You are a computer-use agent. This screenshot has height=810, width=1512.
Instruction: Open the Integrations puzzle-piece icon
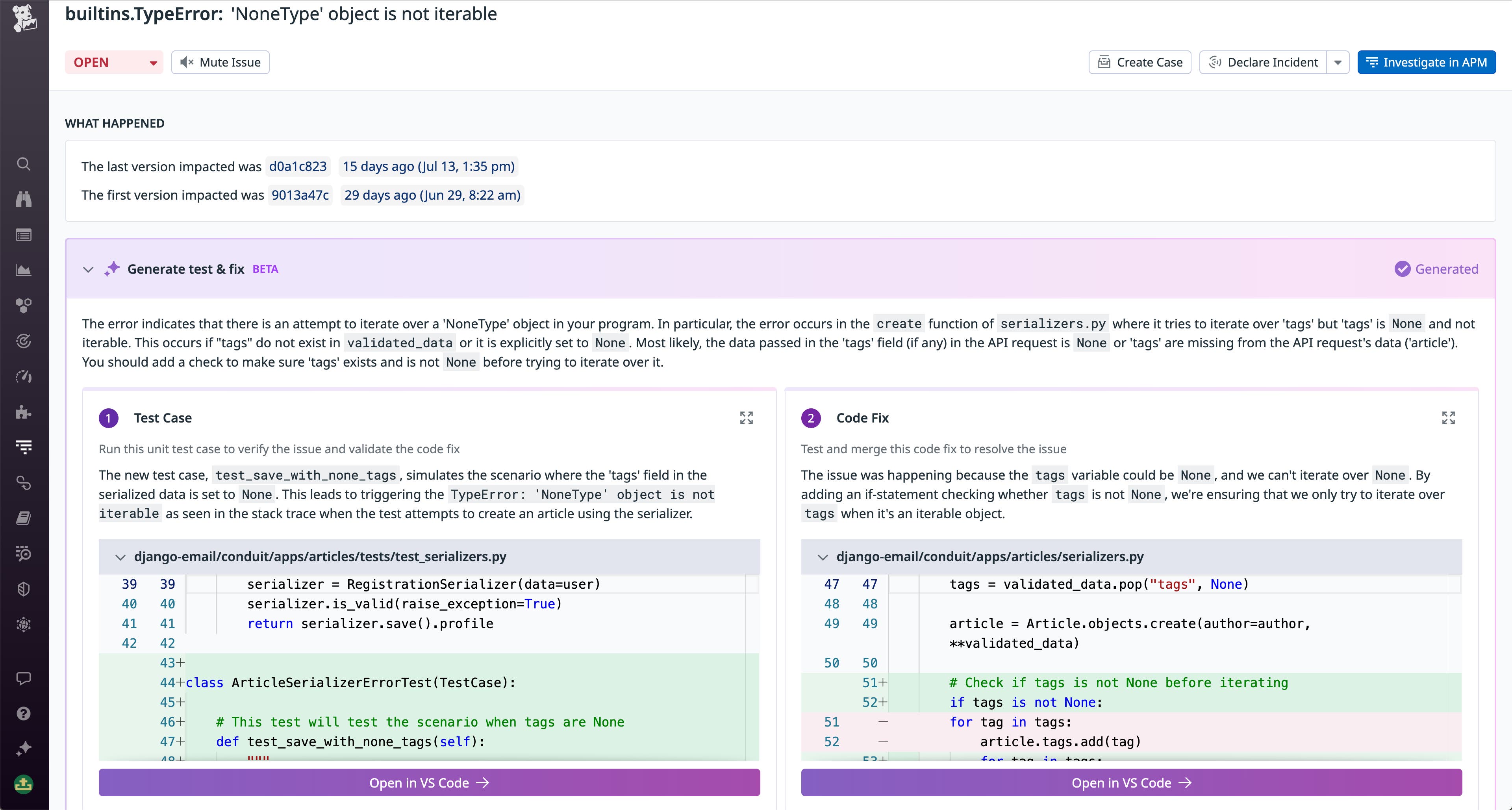[24, 412]
